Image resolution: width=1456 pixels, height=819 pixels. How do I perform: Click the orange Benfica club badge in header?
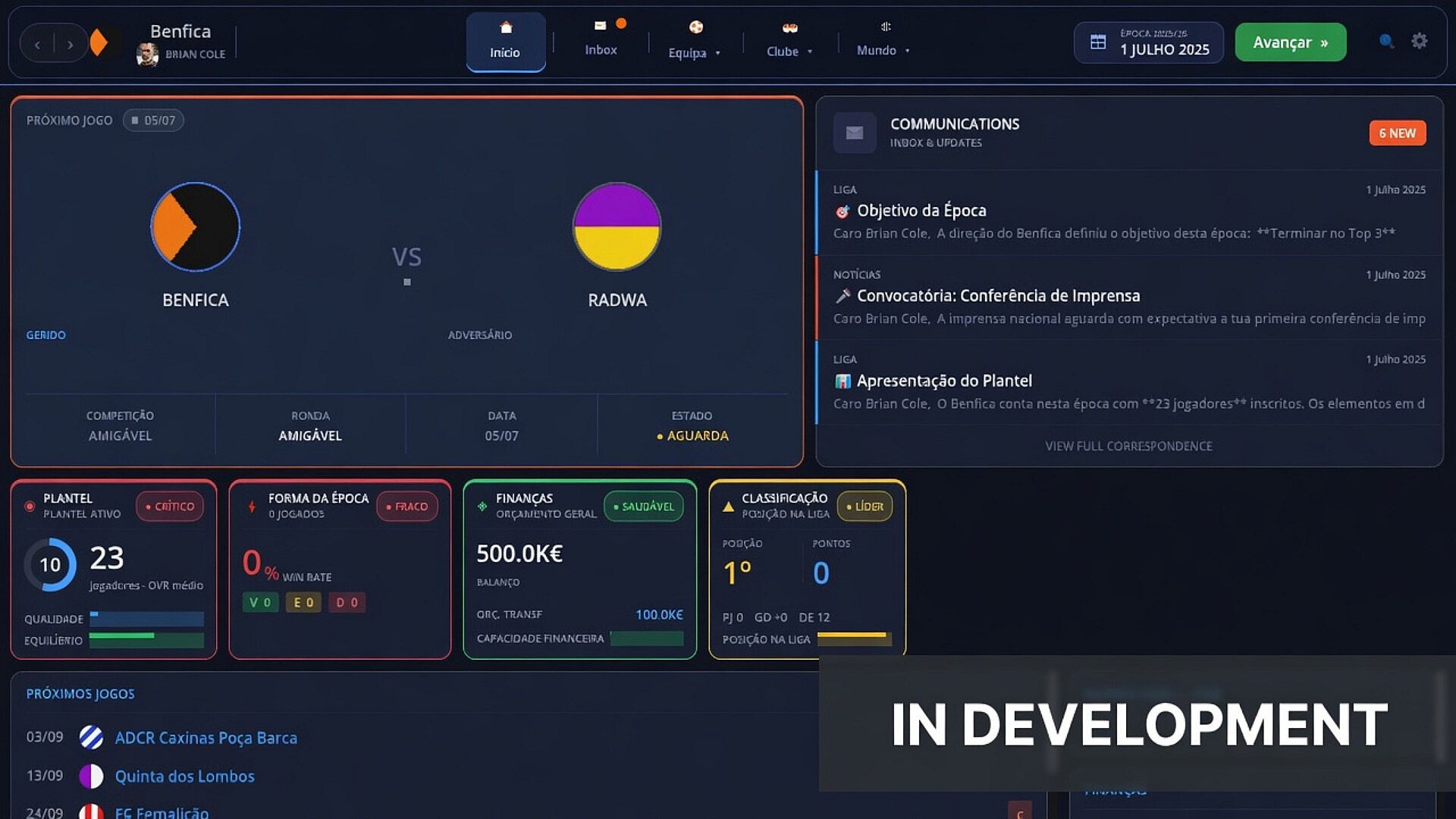(x=99, y=42)
